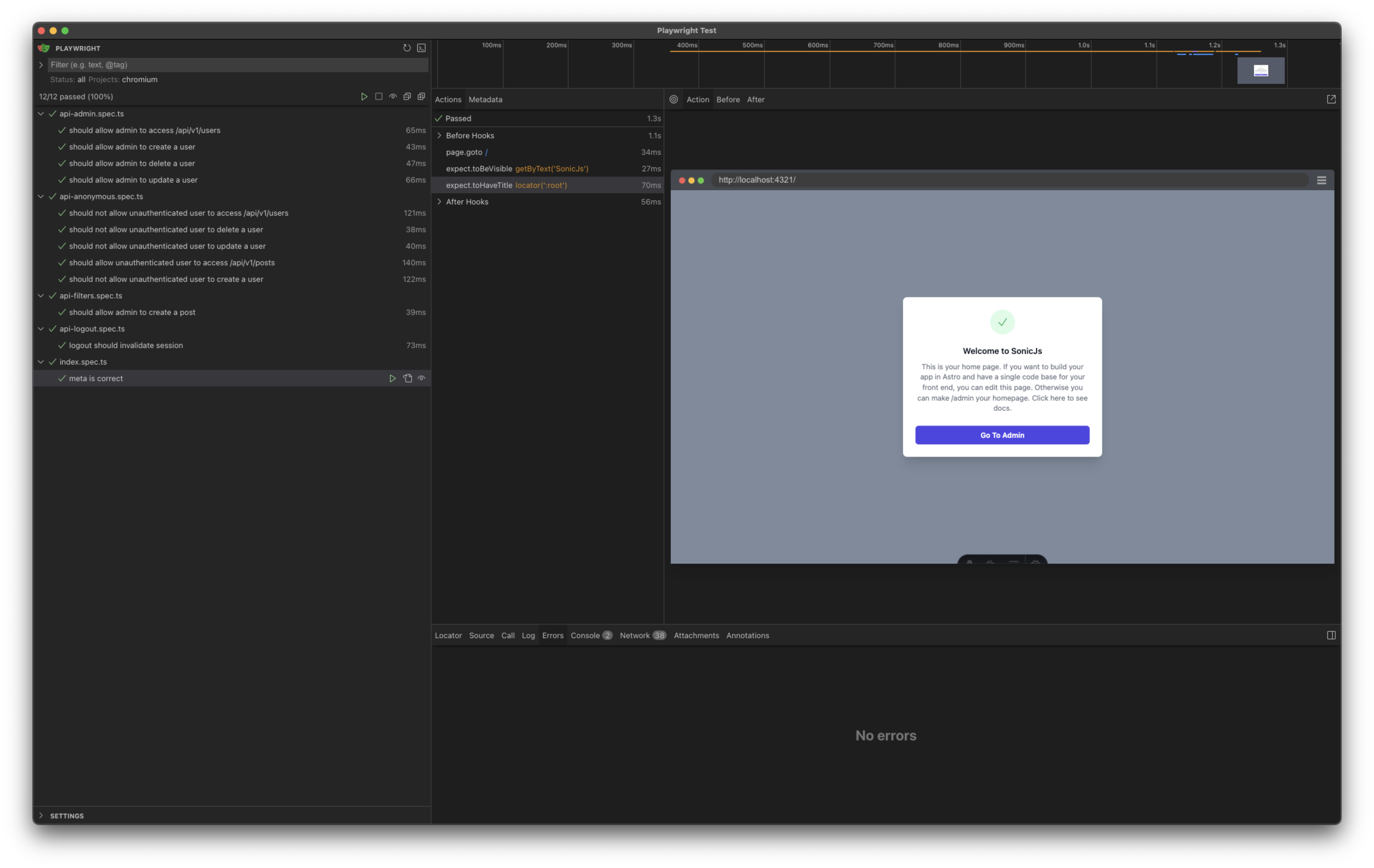Click the Go To Admin button

coord(1002,434)
